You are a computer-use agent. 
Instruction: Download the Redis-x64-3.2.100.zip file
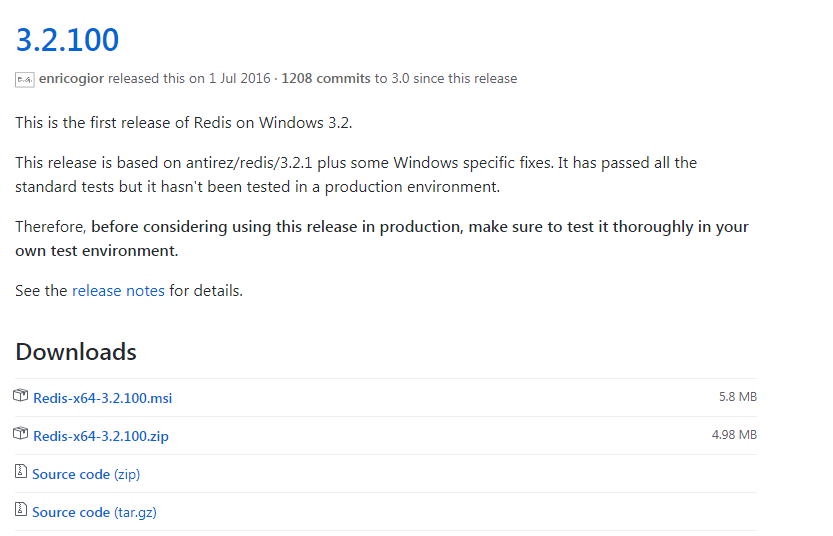click(x=101, y=436)
